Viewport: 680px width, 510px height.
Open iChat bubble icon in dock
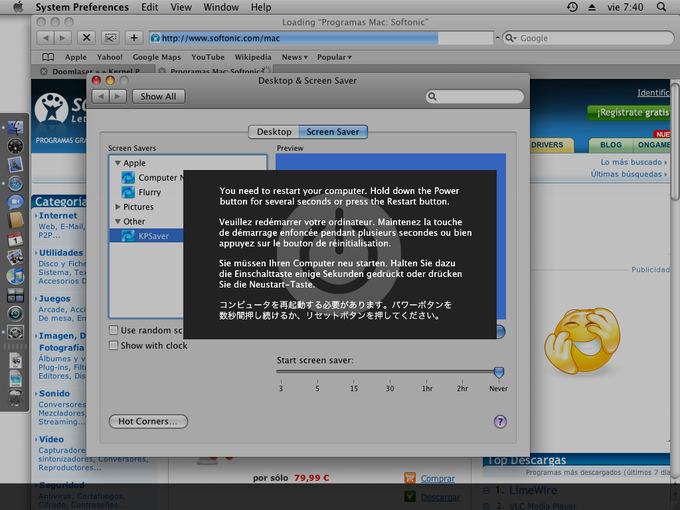(x=15, y=202)
